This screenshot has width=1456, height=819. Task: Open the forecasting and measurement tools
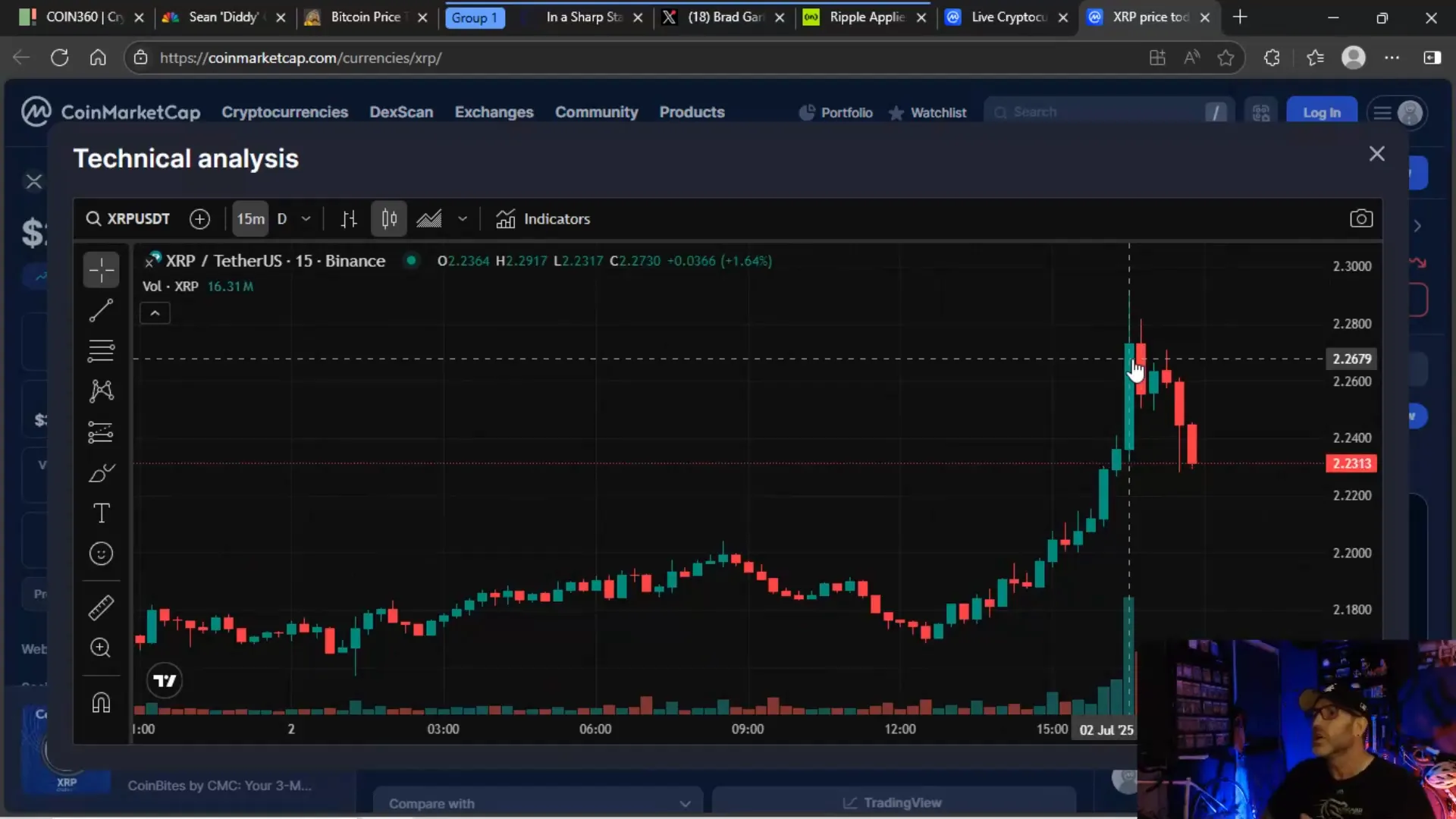(101, 432)
